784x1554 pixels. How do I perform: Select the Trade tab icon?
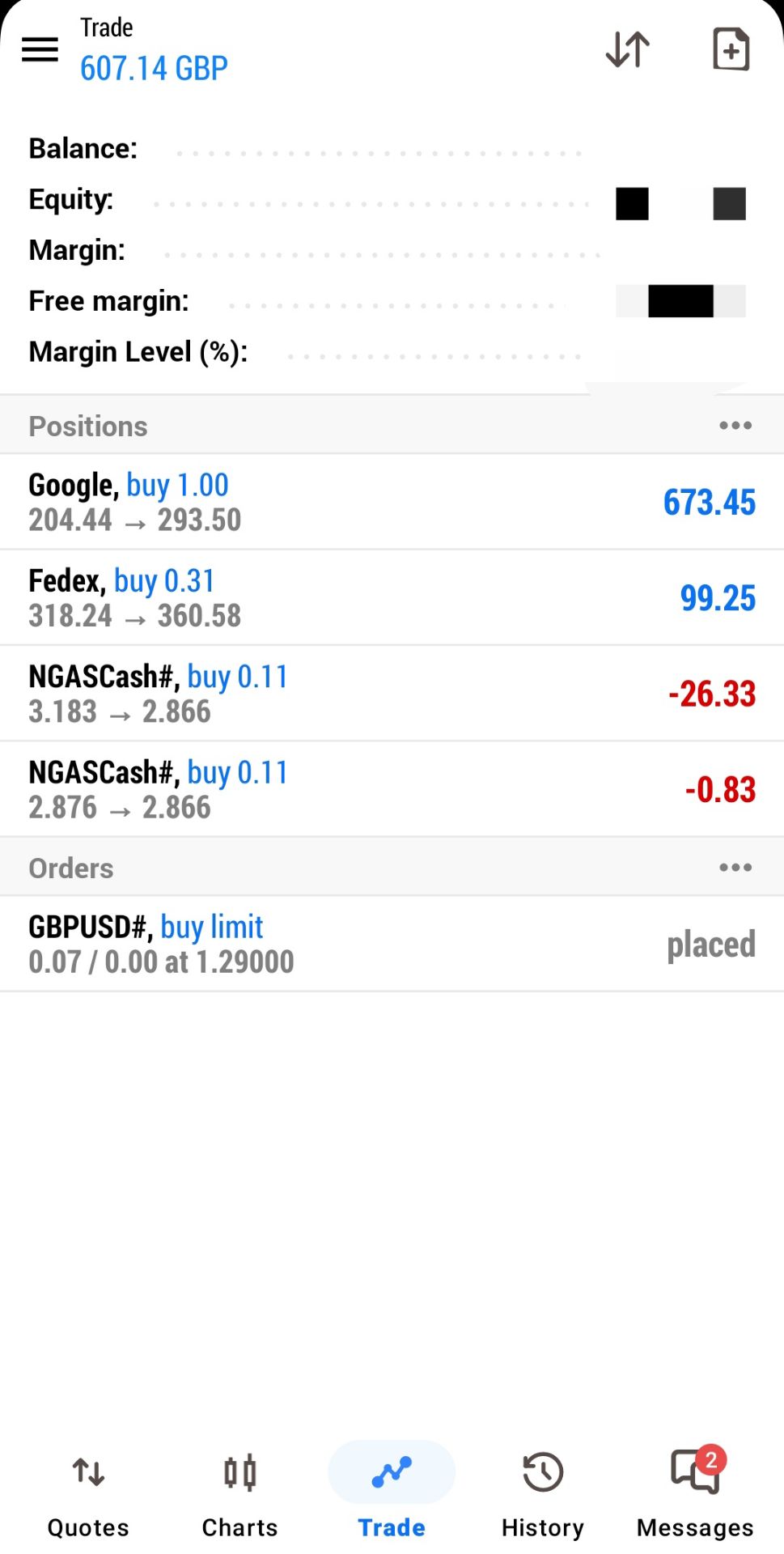click(x=392, y=1472)
